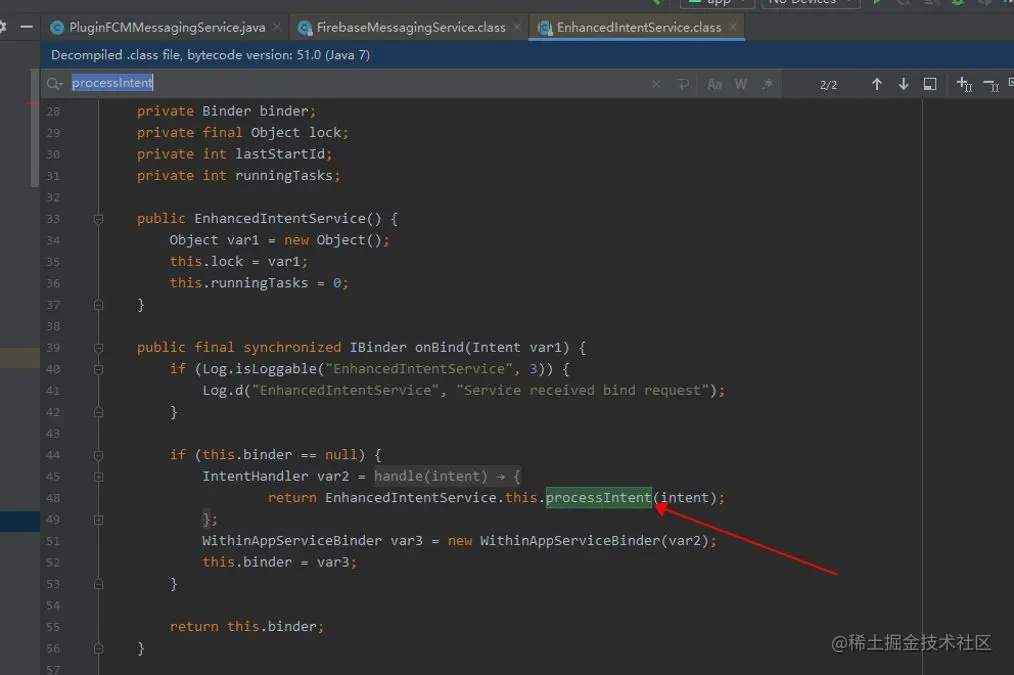Select the EnhancedIntentService.class tab
The width and height of the screenshot is (1014, 675).
pyautogui.click(x=638, y=28)
